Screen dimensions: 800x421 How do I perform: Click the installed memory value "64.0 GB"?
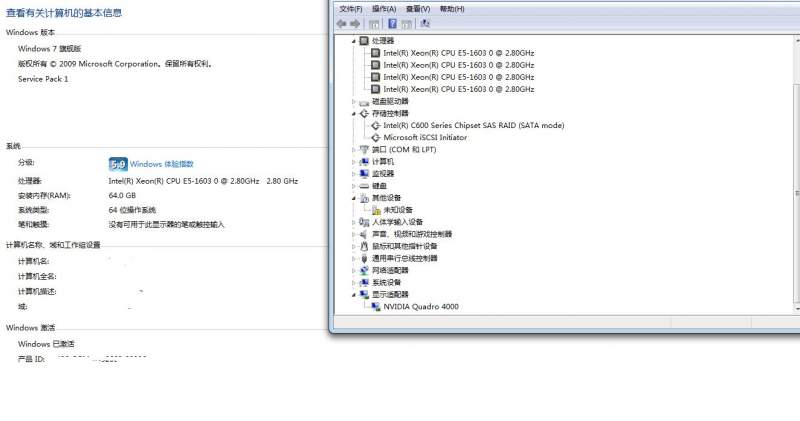click(x=122, y=195)
